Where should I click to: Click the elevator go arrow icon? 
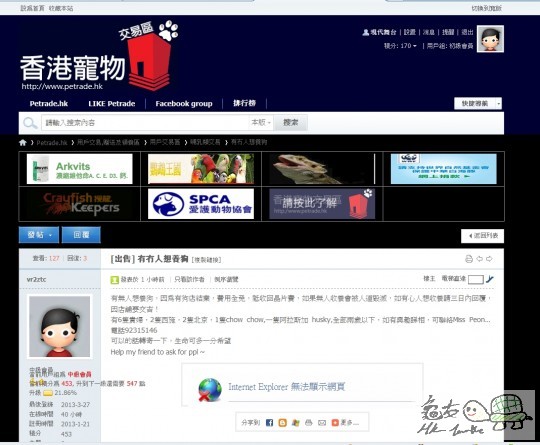click(490, 279)
